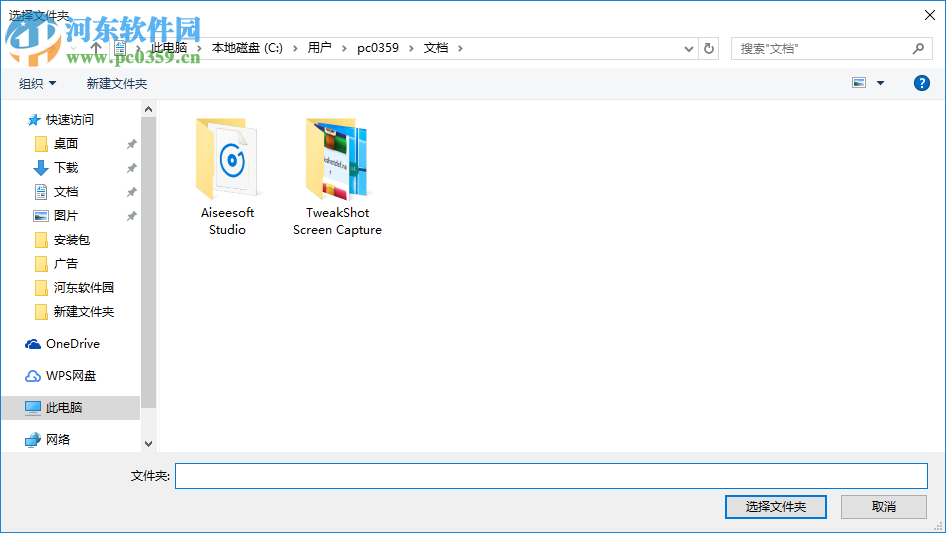Click the sidebar scrollbar down arrow
This screenshot has width=946, height=533.
tap(148, 444)
